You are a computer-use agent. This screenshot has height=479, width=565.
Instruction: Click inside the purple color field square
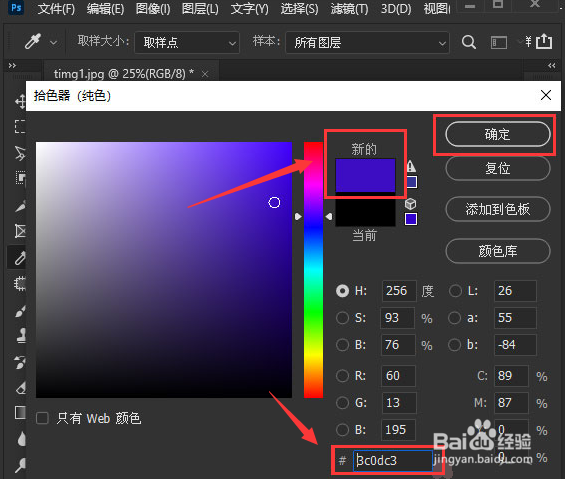[x=164, y=270]
